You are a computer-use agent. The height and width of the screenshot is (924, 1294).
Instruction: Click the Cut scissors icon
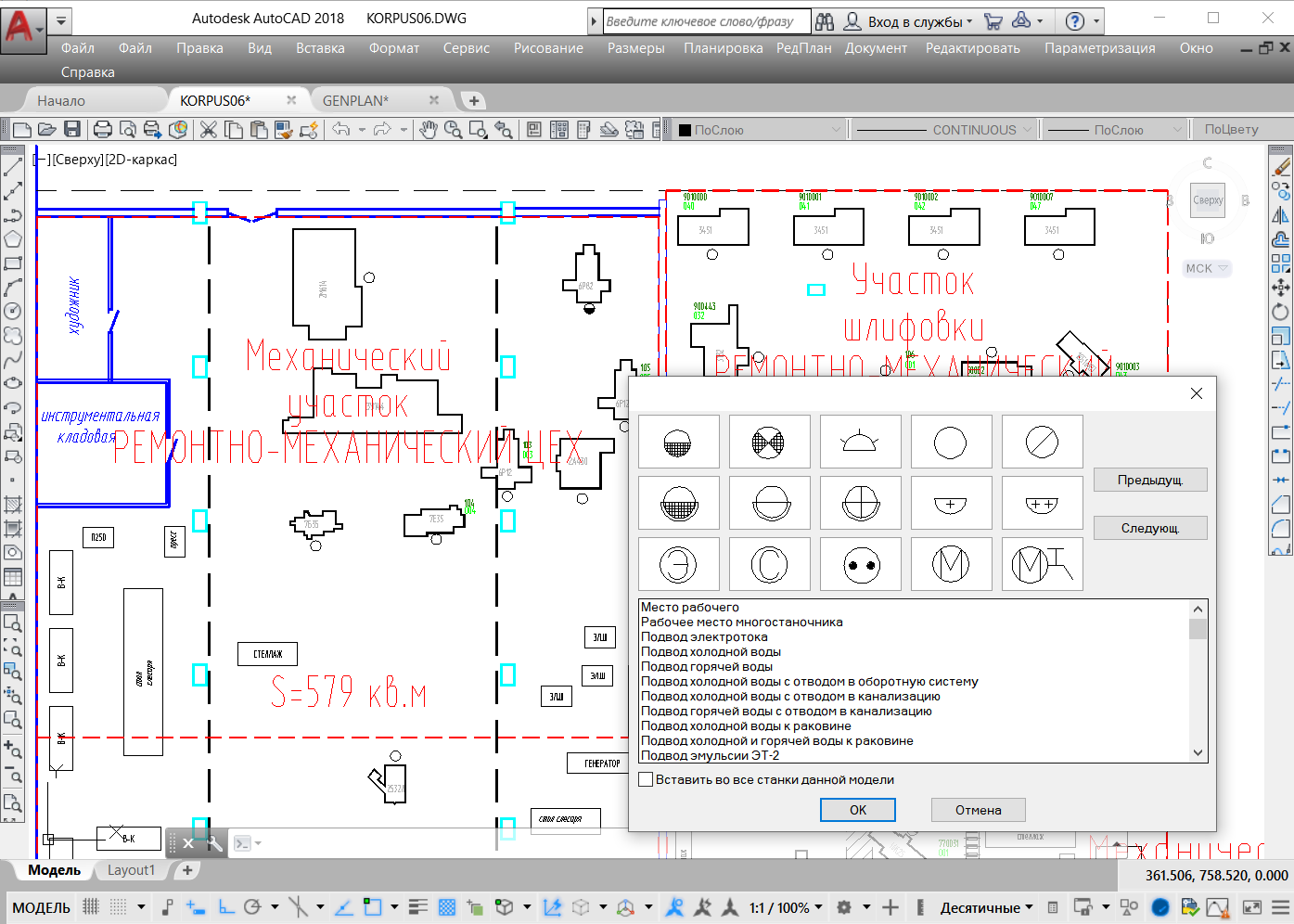(209, 130)
